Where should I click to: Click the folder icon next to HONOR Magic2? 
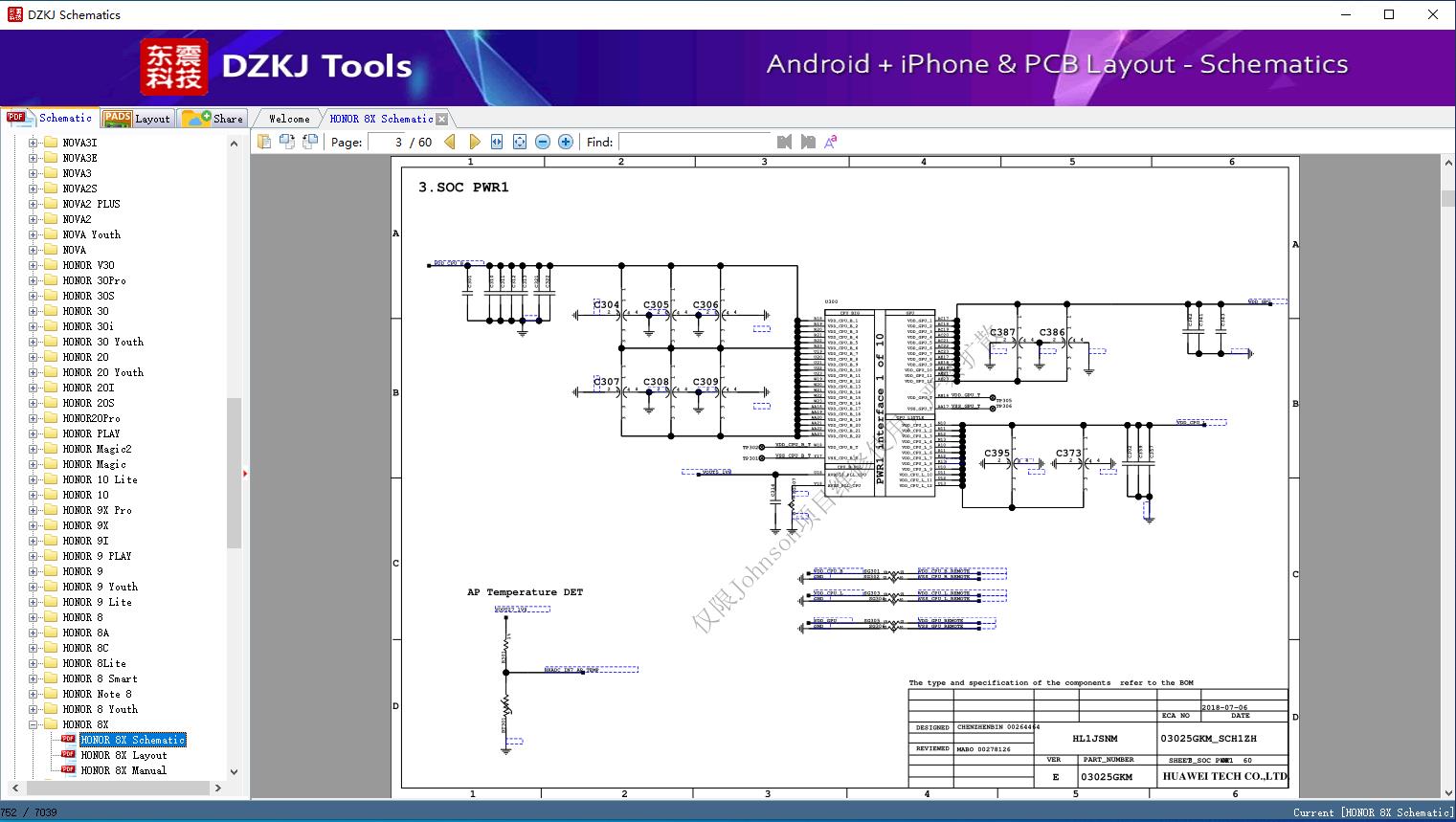tap(51, 449)
